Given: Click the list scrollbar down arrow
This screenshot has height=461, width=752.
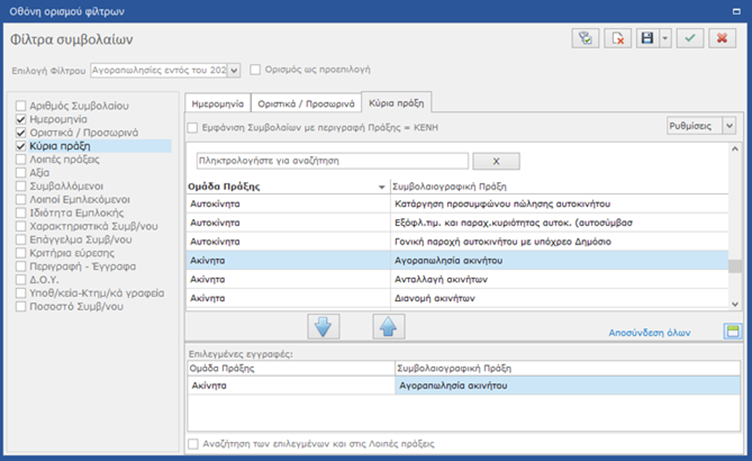Looking at the screenshot, I should [735, 304].
